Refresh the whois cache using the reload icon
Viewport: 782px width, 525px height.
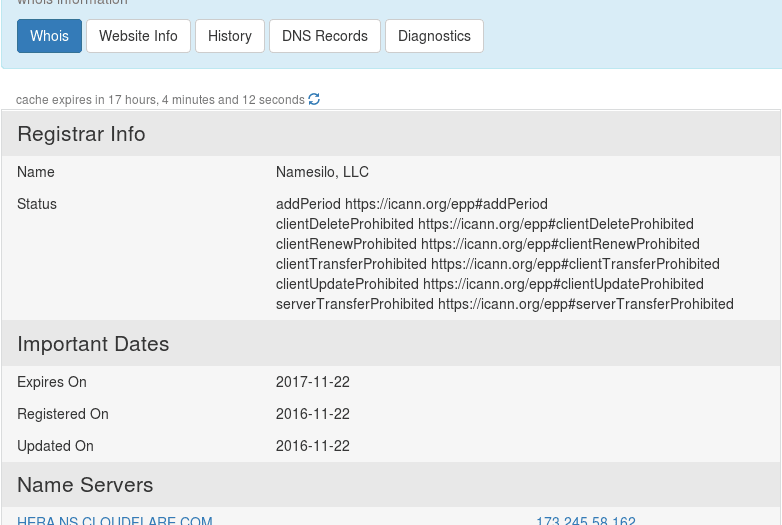(314, 99)
